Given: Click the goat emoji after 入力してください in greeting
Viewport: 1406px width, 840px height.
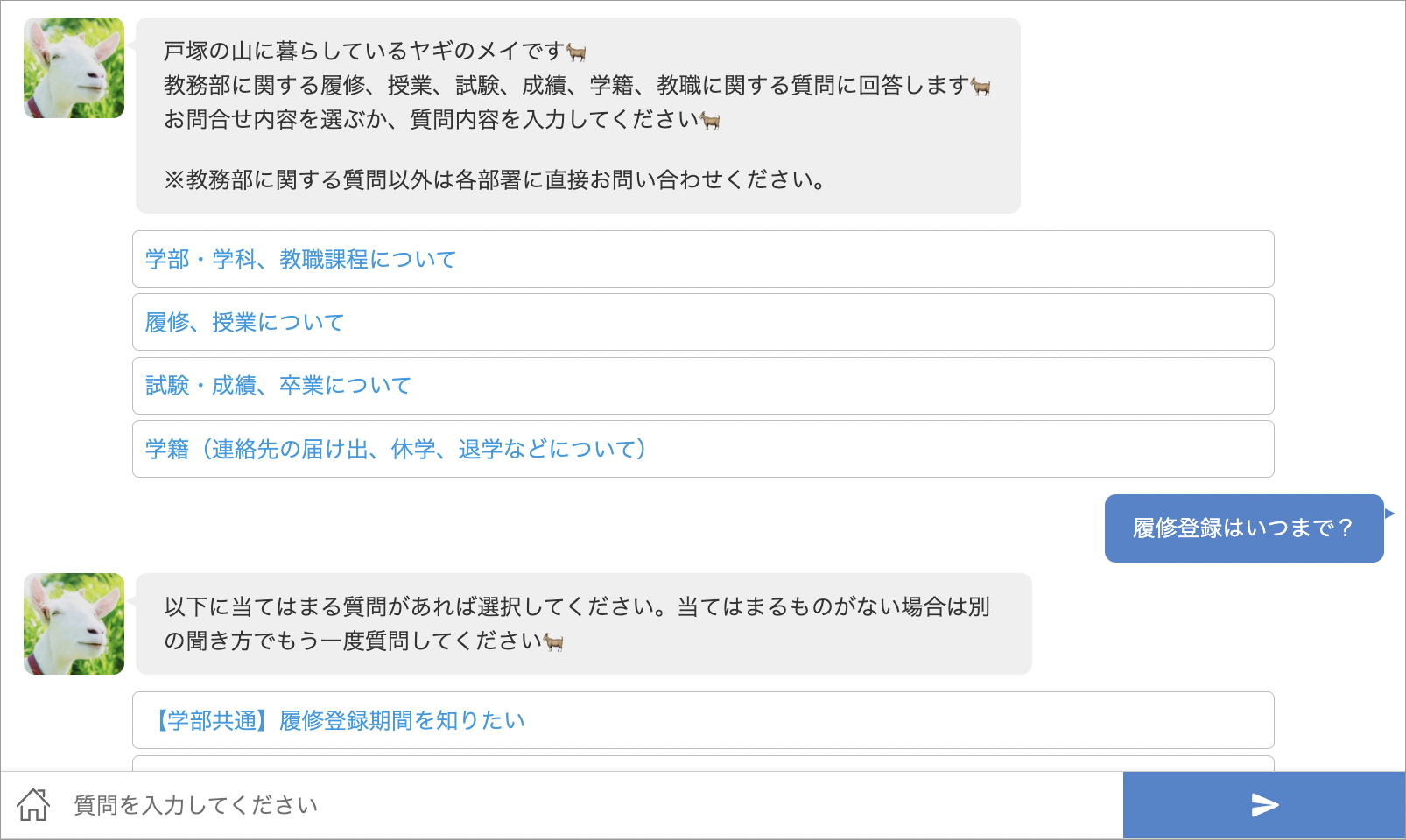Looking at the screenshot, I should coord(710,120).
